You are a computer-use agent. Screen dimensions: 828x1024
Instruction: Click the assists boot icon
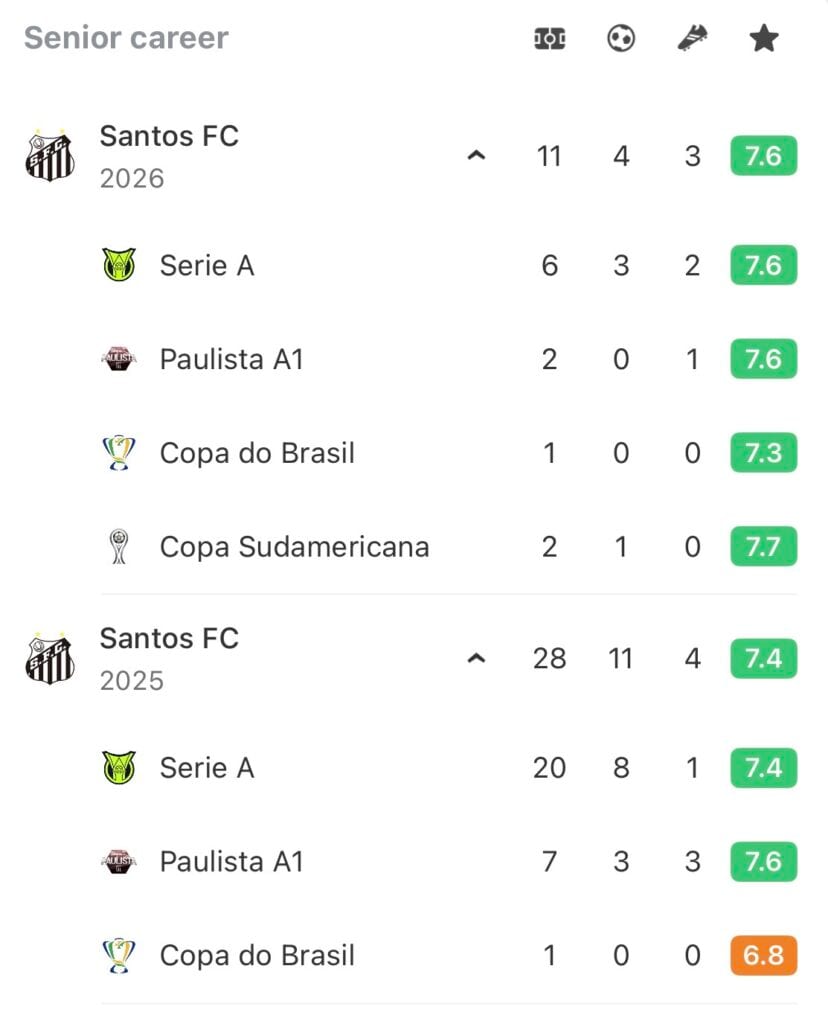click(692, 39)
